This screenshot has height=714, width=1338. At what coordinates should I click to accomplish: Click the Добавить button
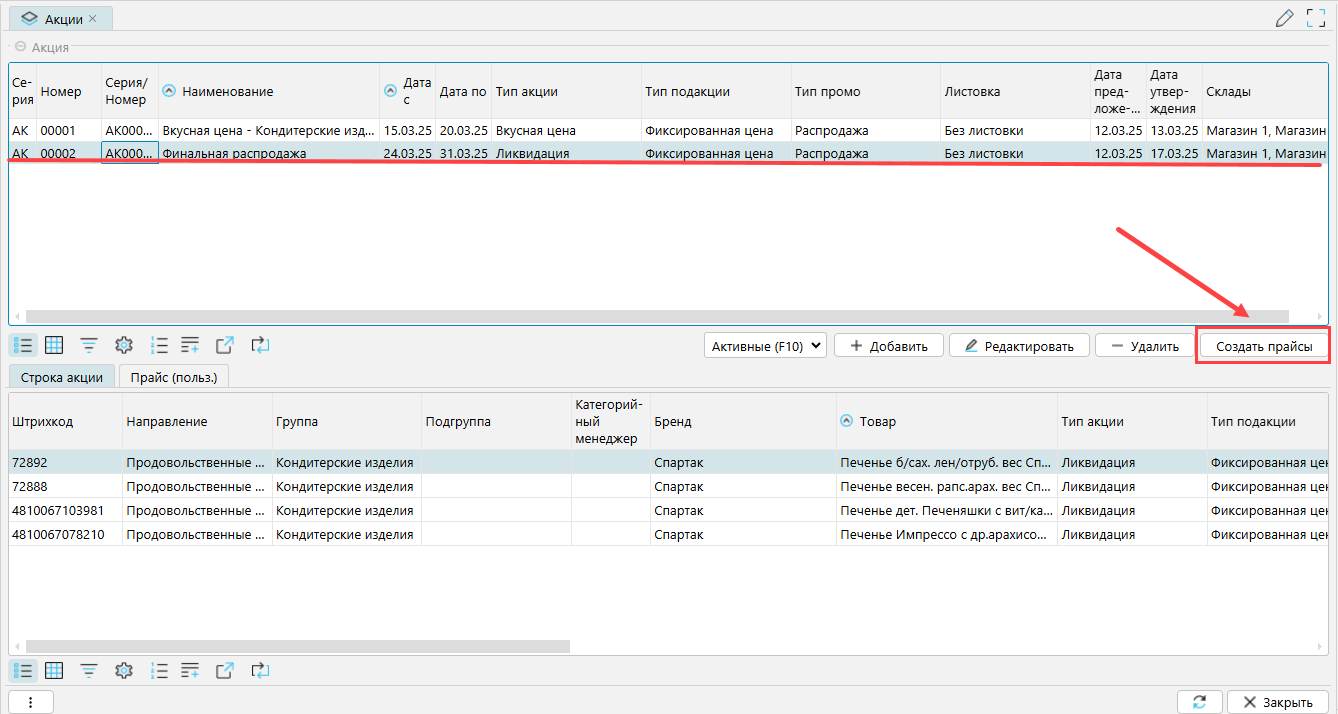[x=888, y=346]
